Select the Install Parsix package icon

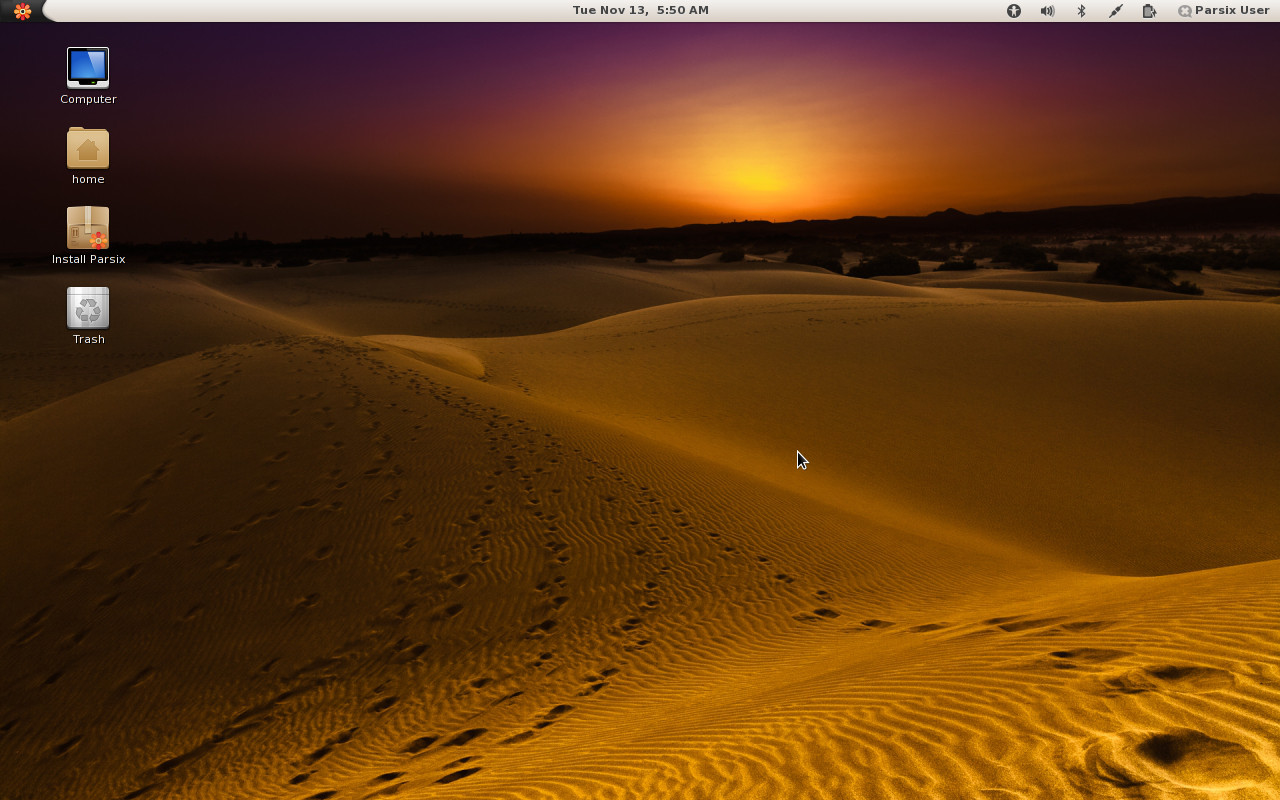(x=88, y=228)
